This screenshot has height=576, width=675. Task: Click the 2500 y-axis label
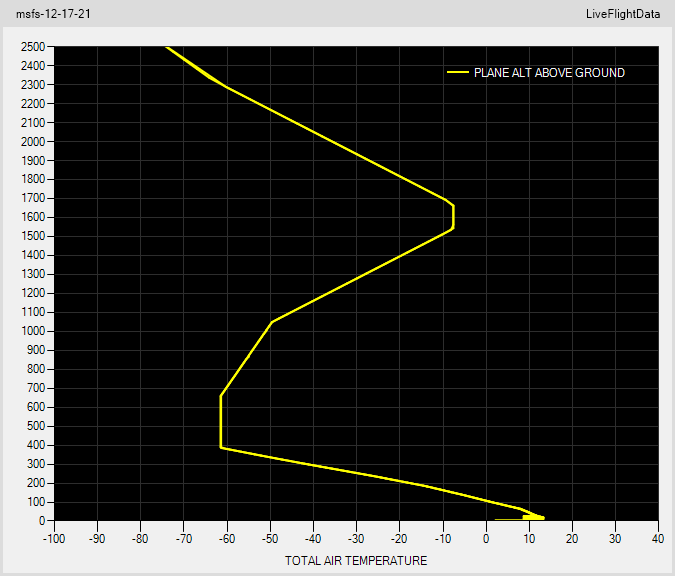click(33, 46)
